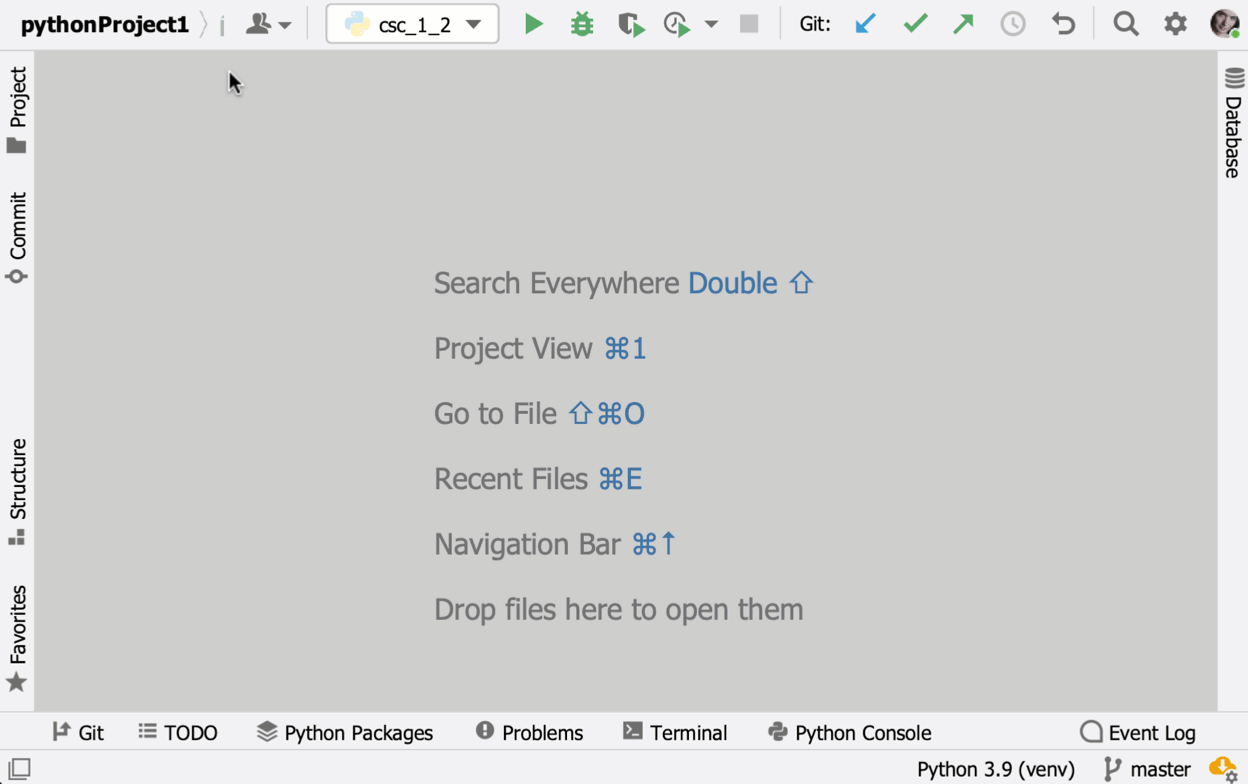Click the Git Update Project blue arrow
Viewport: 1248px width, 784px height.
click(865, 24)
